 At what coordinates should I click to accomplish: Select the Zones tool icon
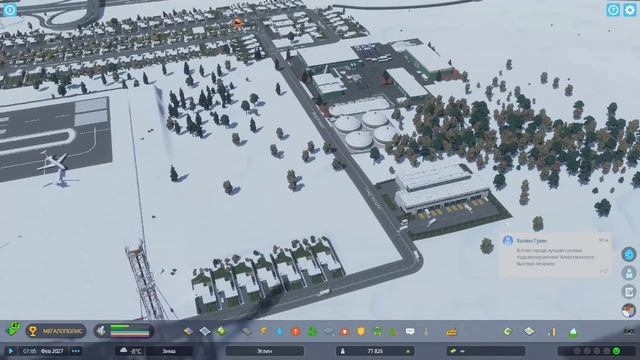(188, 331)
